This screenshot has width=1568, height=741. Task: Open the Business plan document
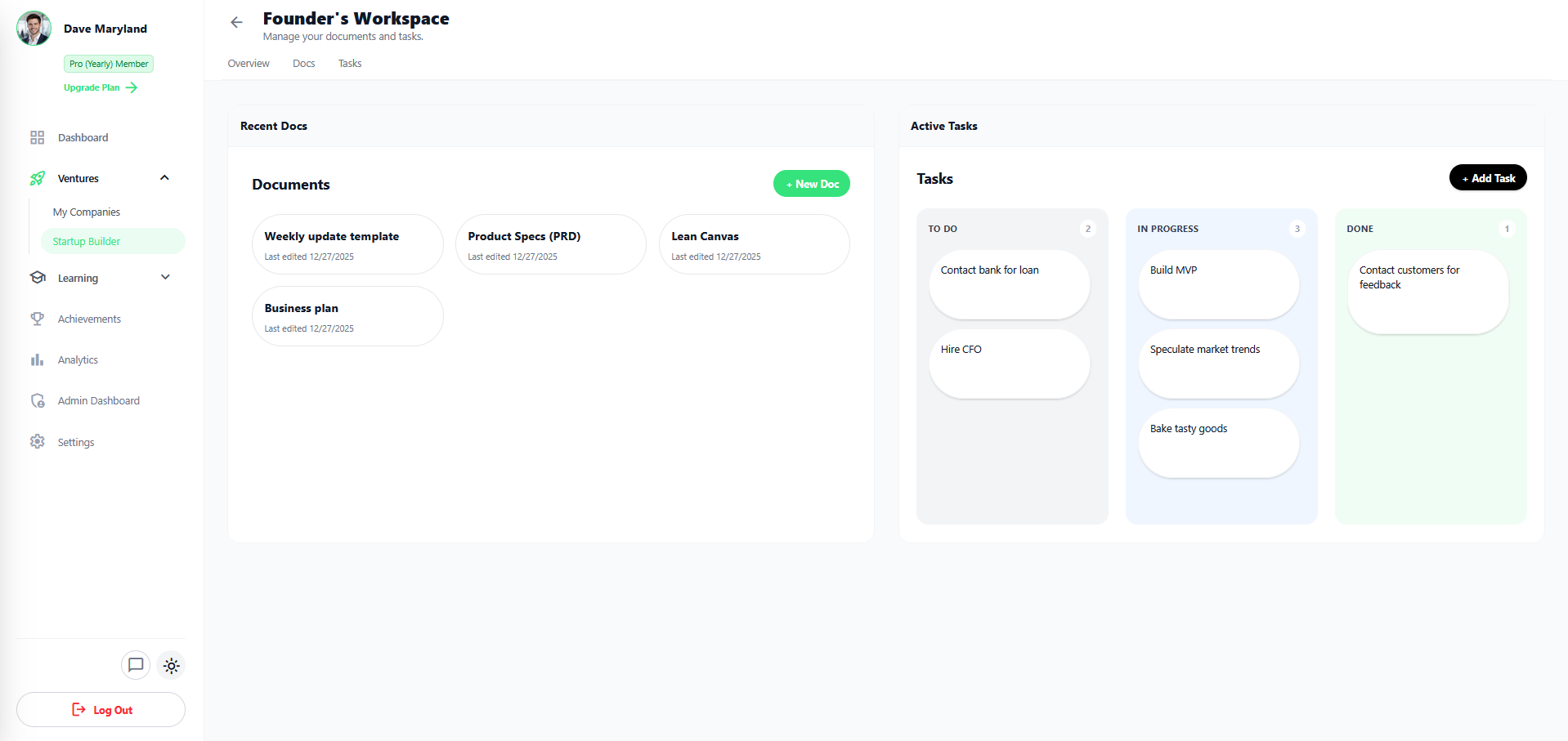tap(347, 316)
